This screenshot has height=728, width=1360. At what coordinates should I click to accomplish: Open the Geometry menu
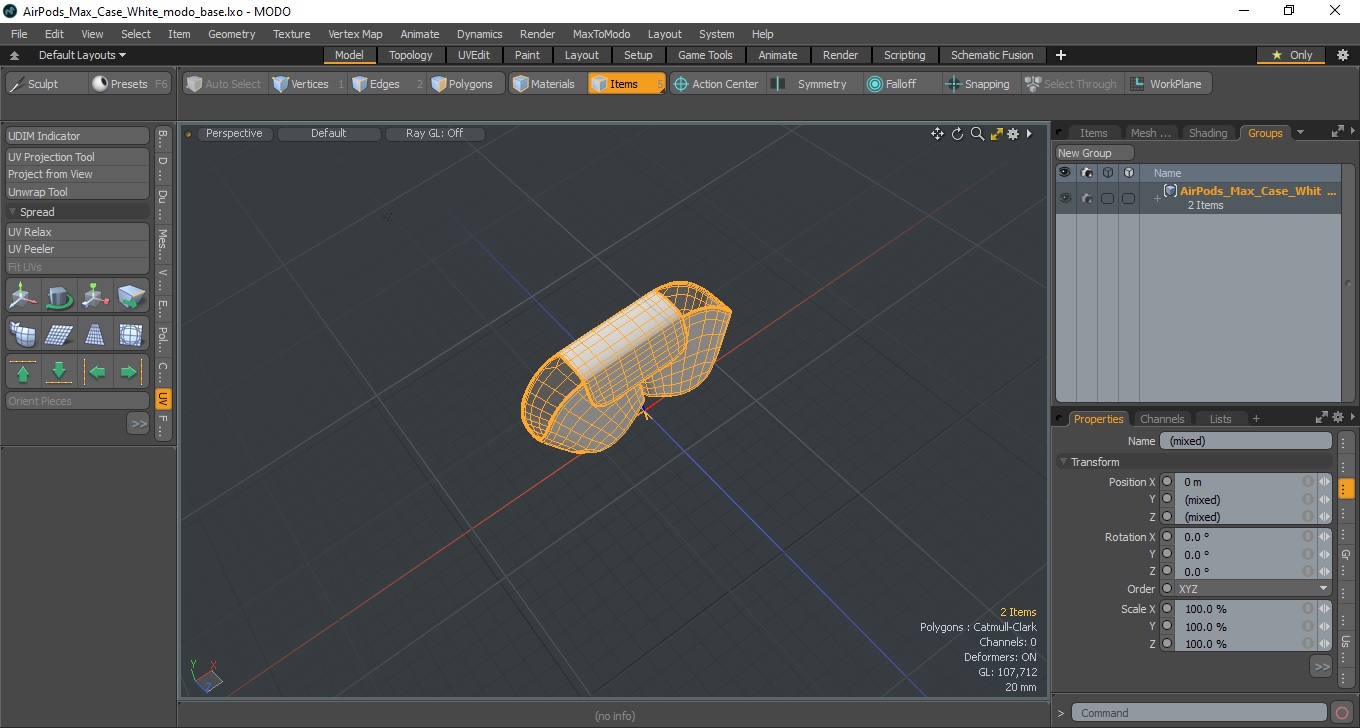pos(232,34)
